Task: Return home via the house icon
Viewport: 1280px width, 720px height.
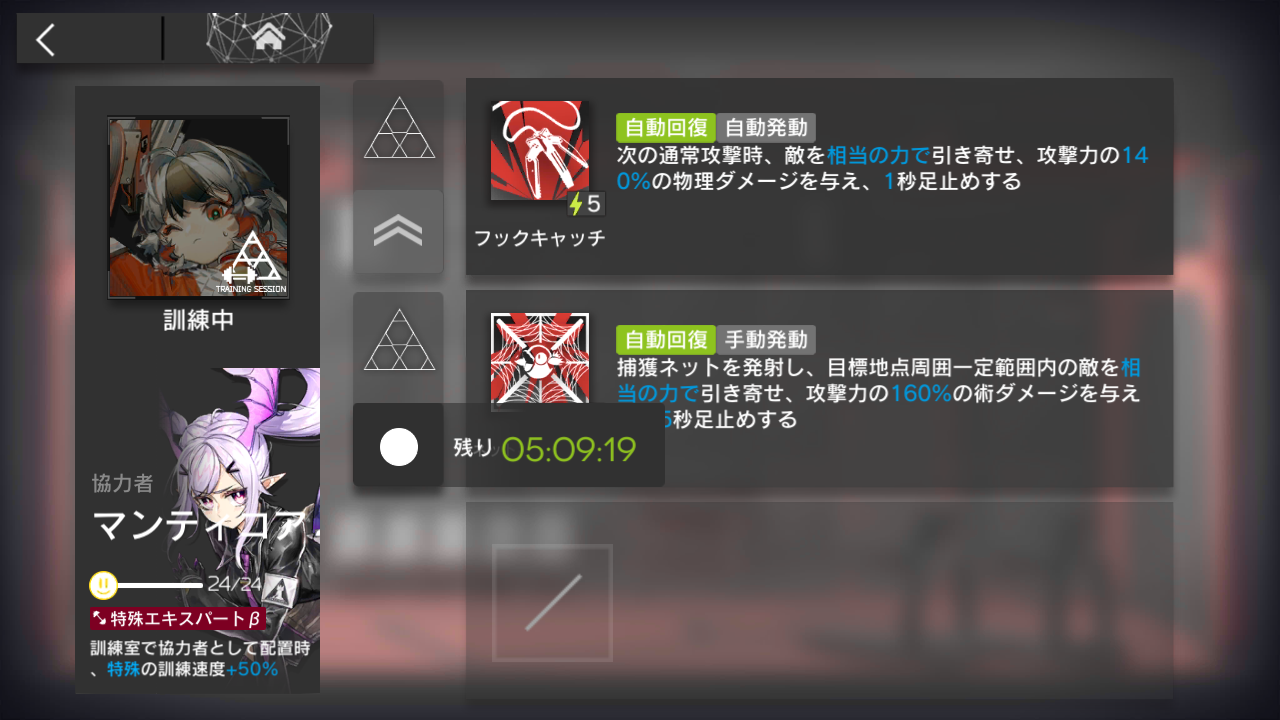Action: (267, 39)
